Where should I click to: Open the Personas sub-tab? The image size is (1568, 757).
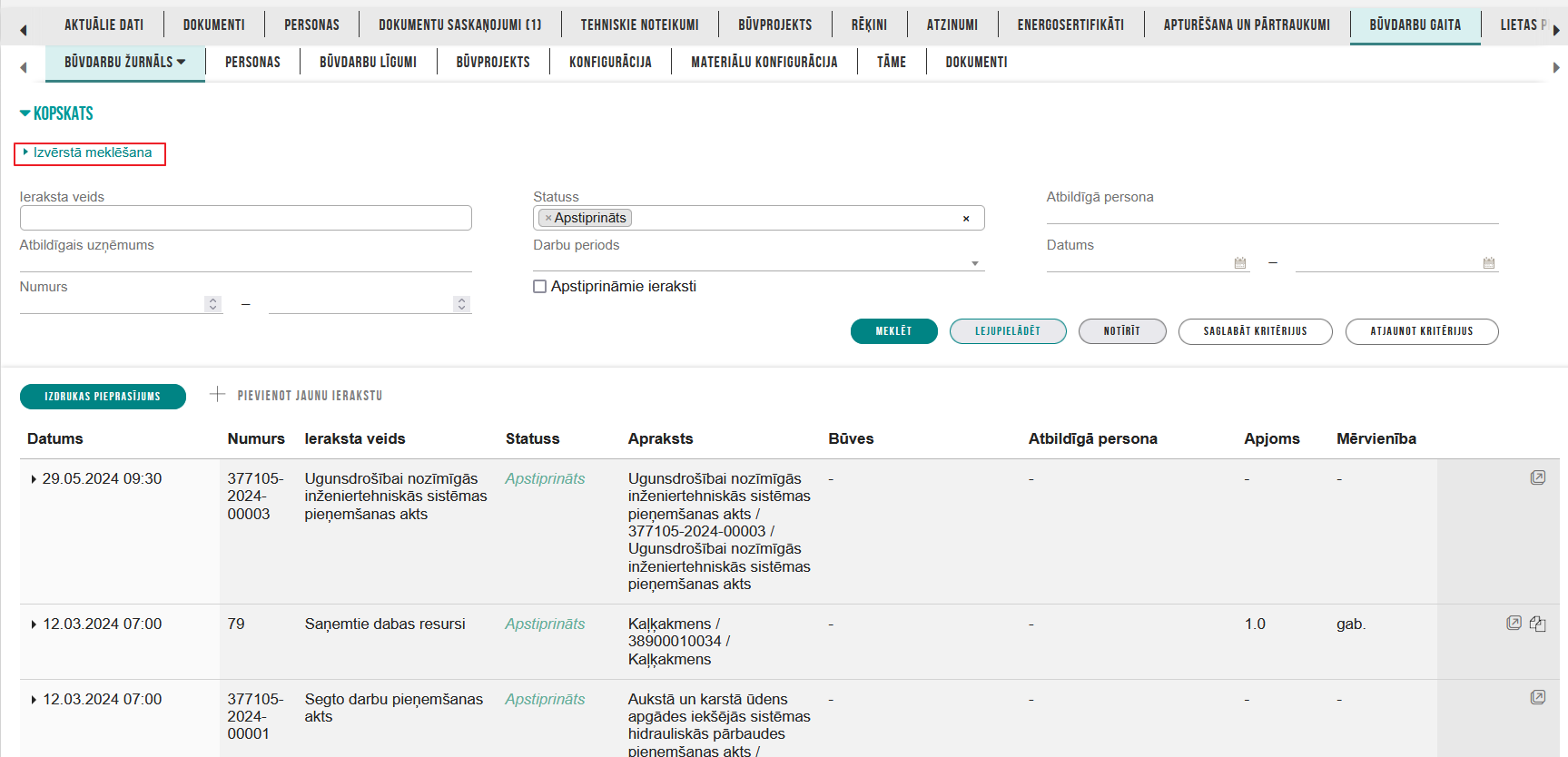pos(252,62)
